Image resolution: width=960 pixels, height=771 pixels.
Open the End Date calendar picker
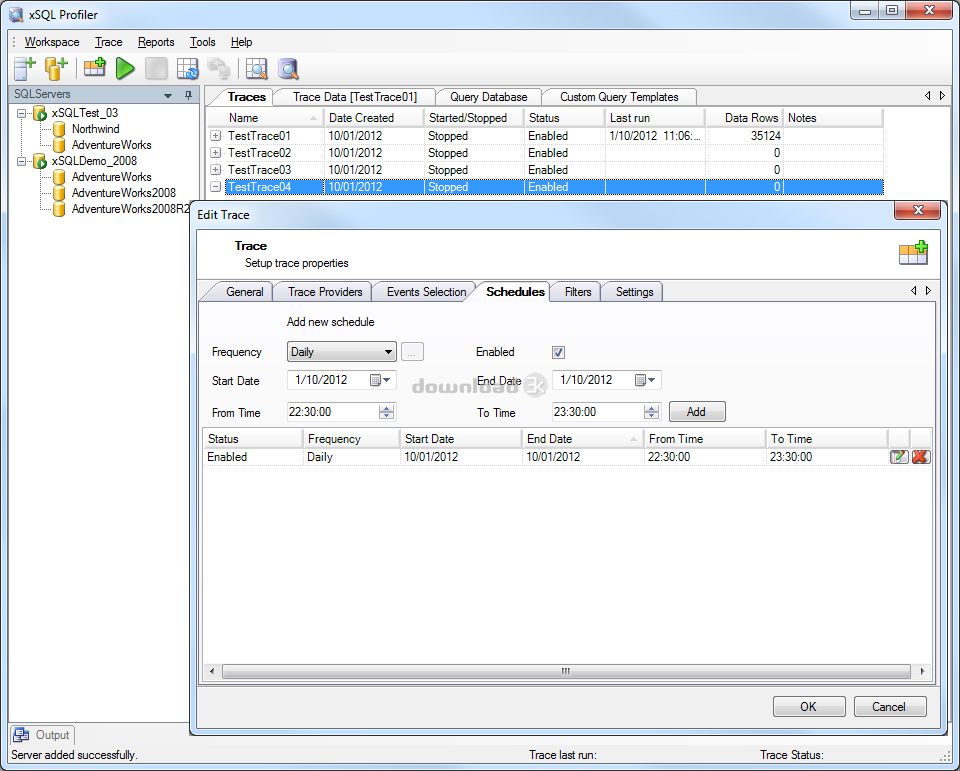(645, 380)
